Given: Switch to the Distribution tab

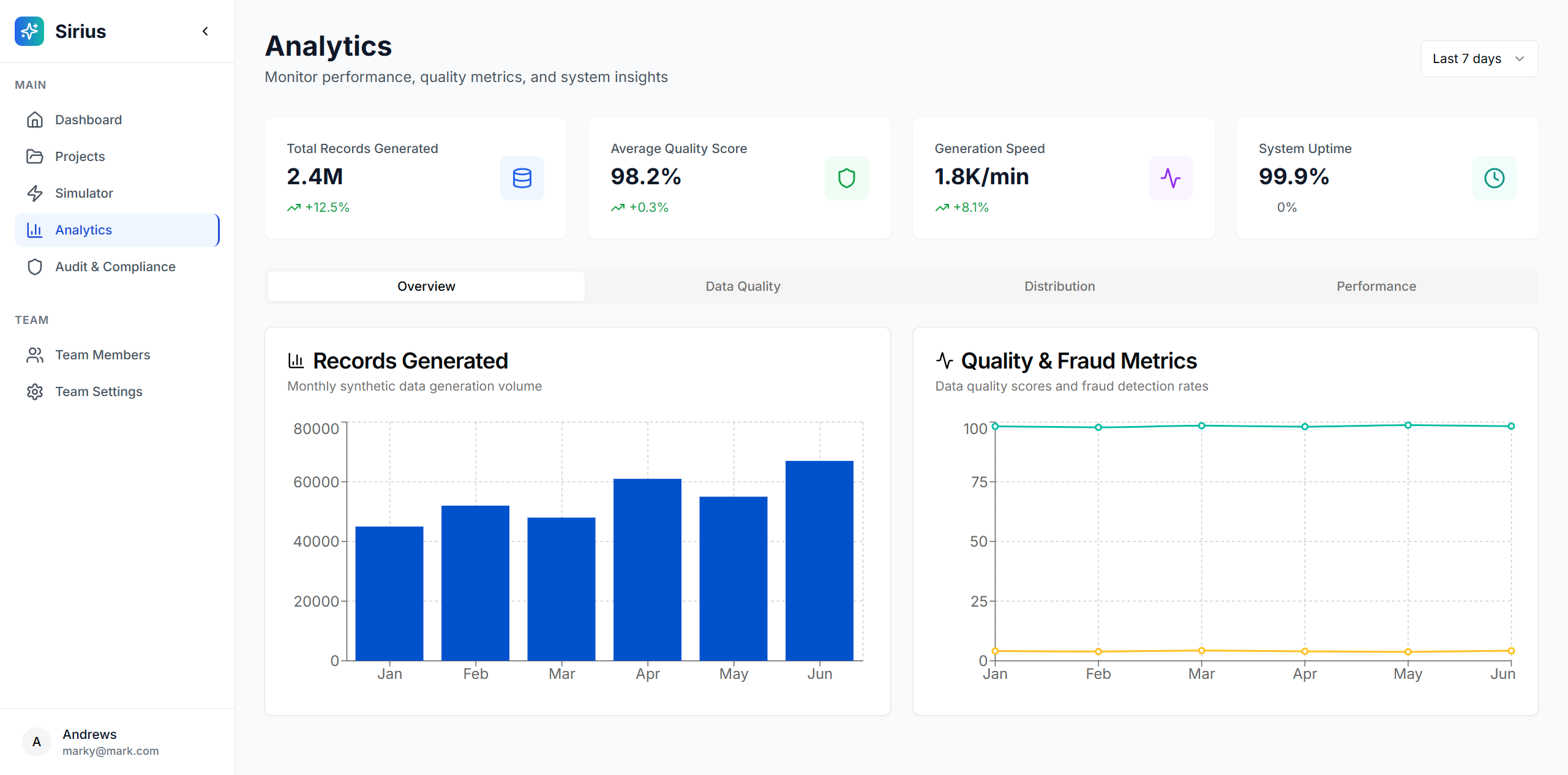Looking at the screenshot, I should (x=1059, y=286).
